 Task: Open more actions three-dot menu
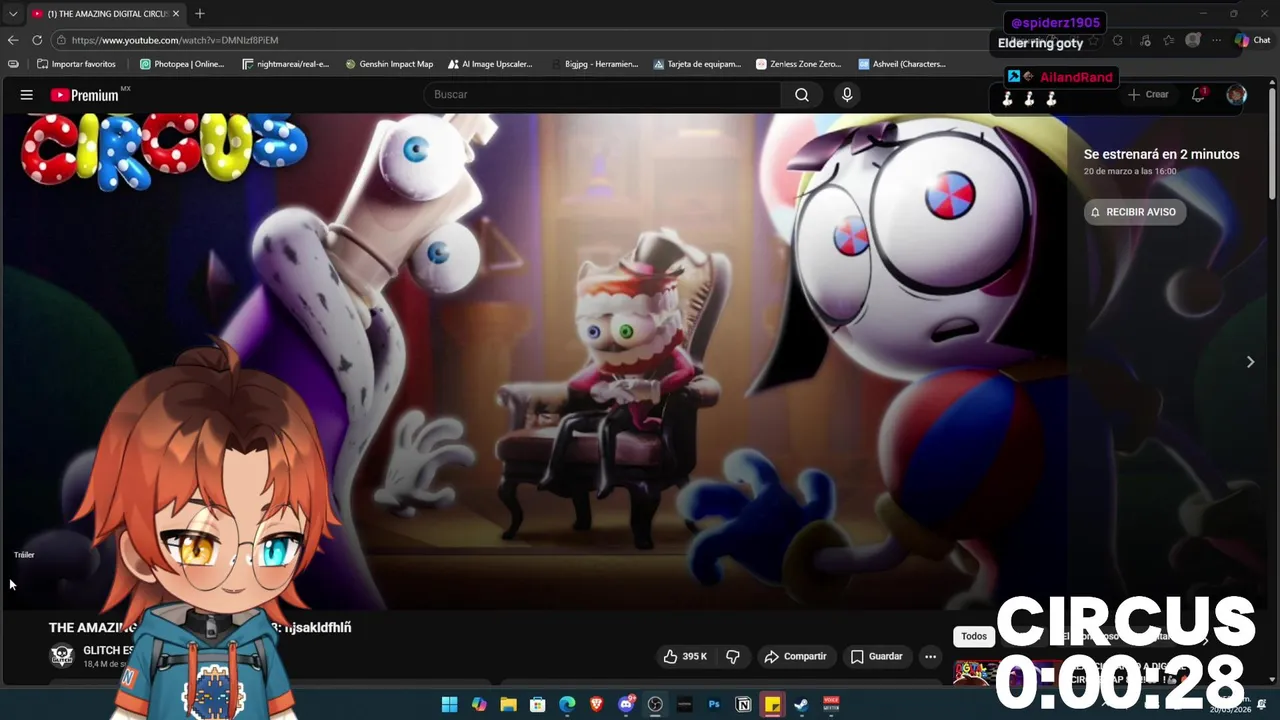pos(930,657)
